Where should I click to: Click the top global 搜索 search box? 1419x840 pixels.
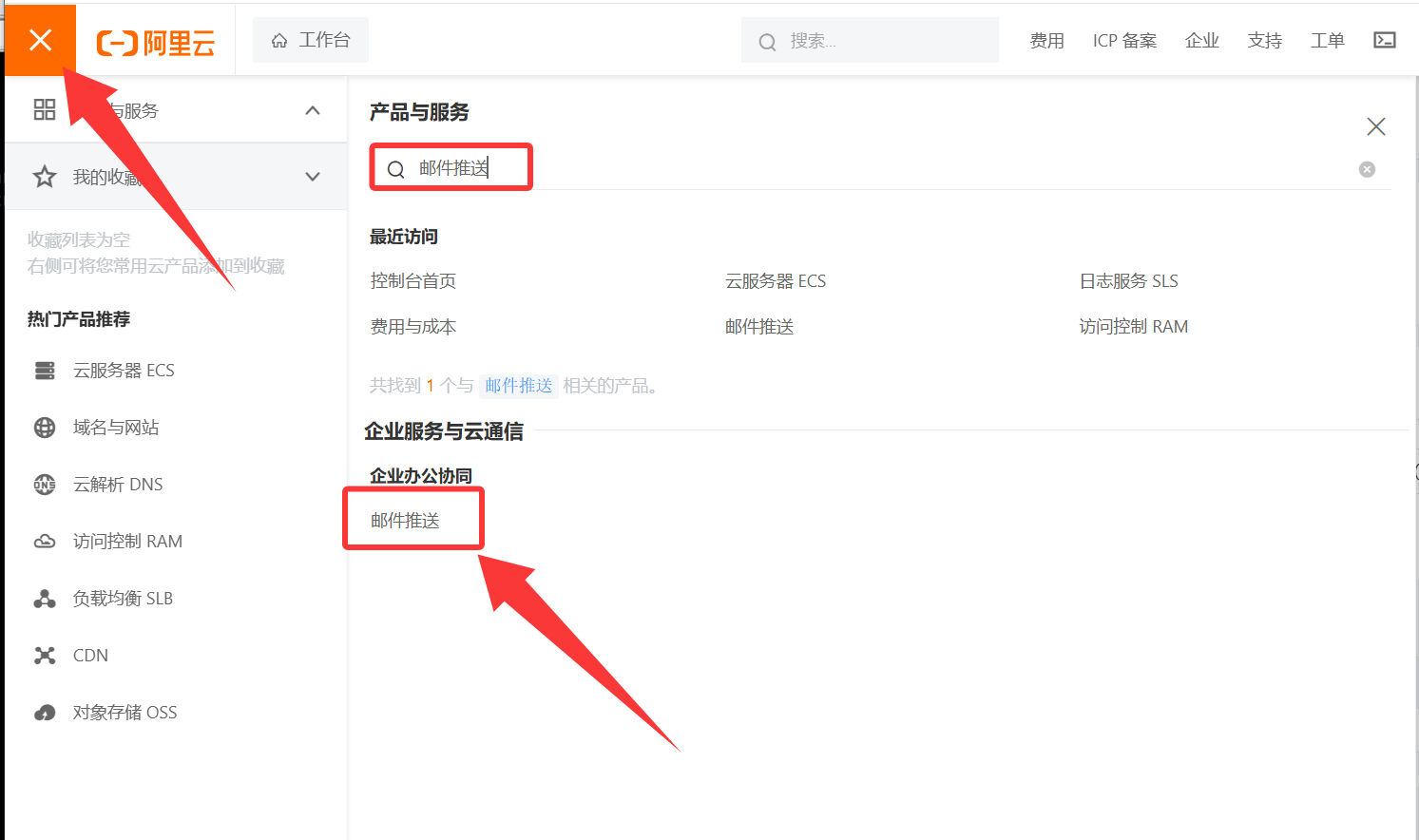click(870, 41)
